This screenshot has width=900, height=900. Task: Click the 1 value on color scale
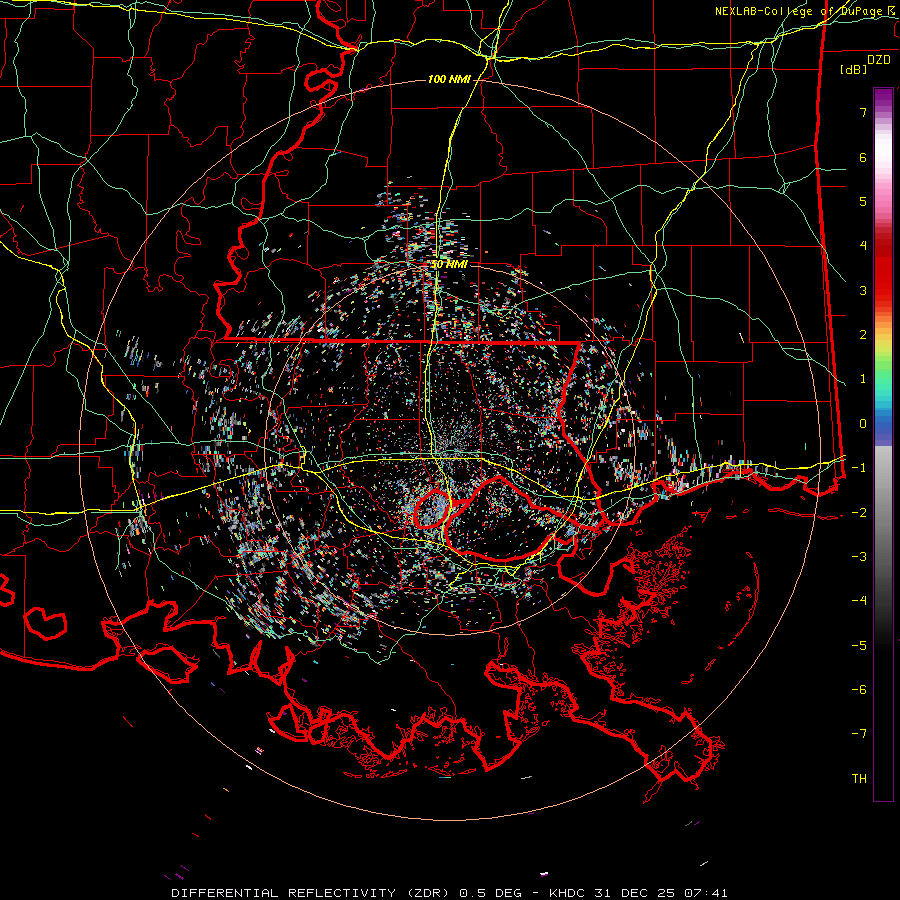click(x=863, y=379)
